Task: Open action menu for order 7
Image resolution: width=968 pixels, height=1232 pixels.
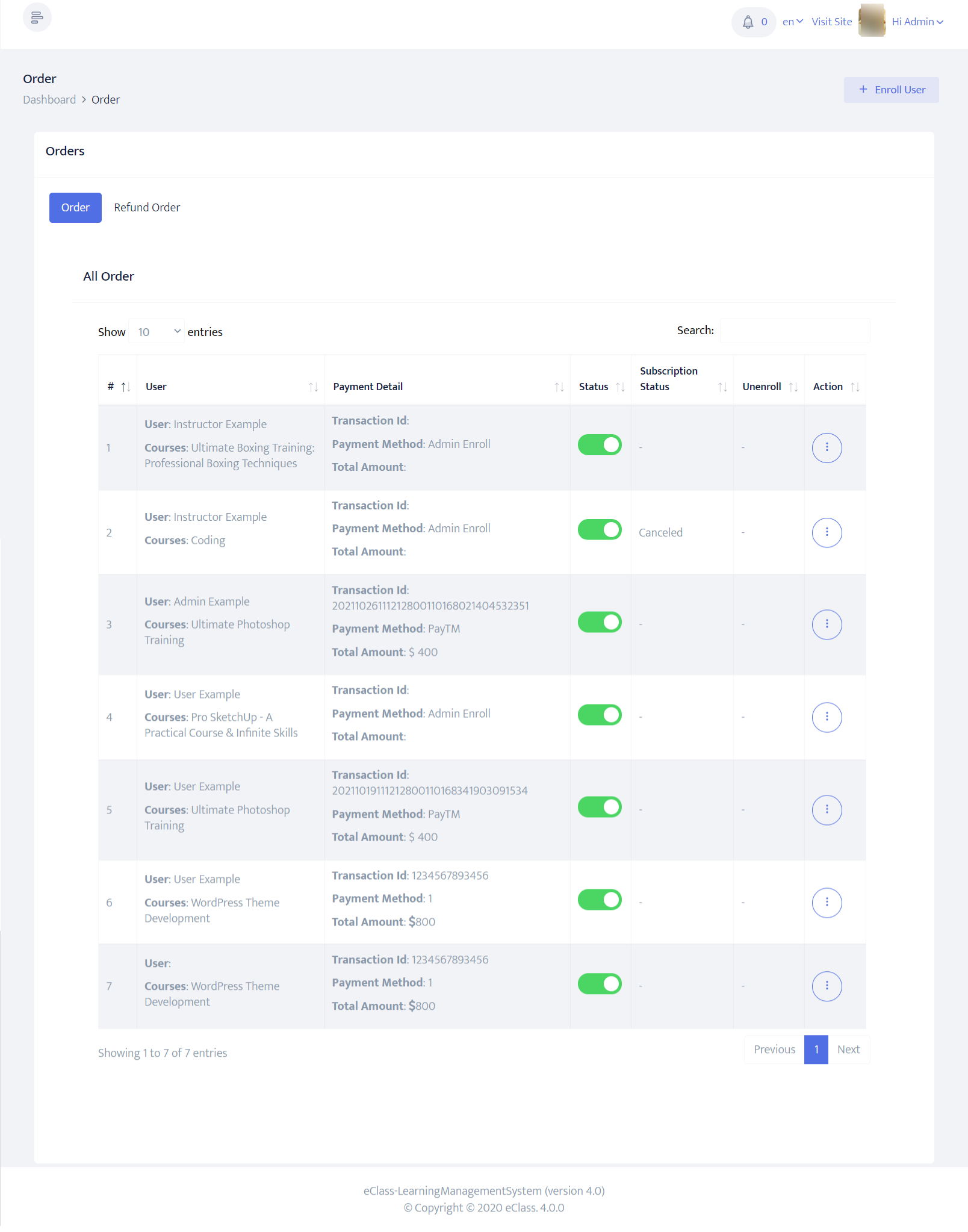Action: pyautogui.click(x=827, y=986)
